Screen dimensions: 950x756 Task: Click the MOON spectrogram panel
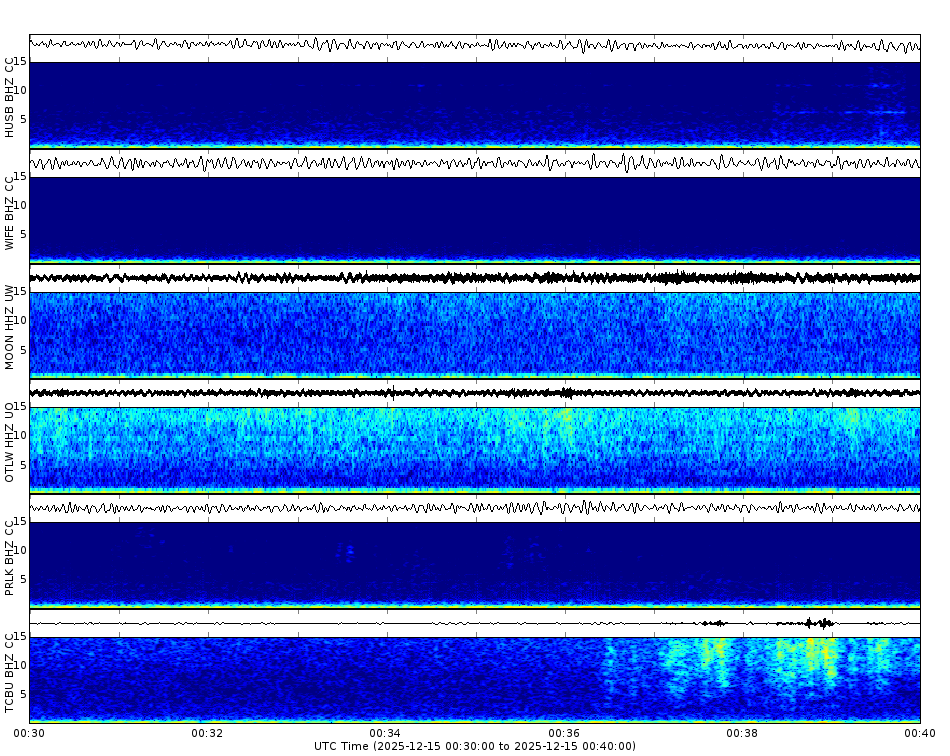click(x=475, y=335)
